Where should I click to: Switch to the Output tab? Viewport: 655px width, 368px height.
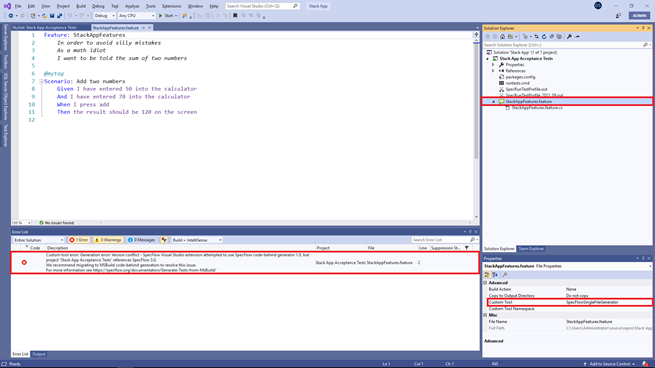click(39, 354)
